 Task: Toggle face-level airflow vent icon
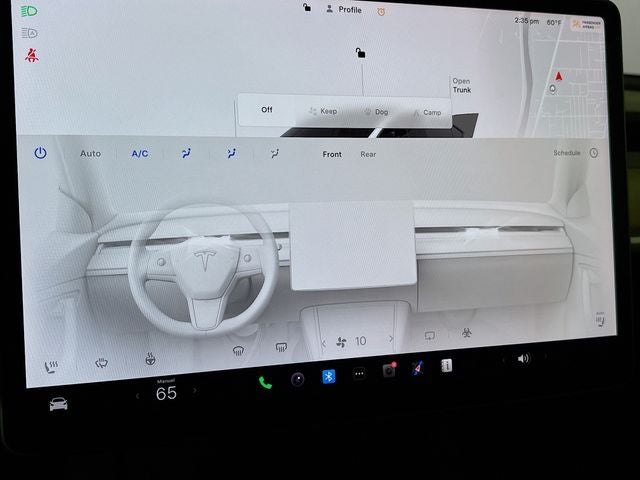click(231, 153)
